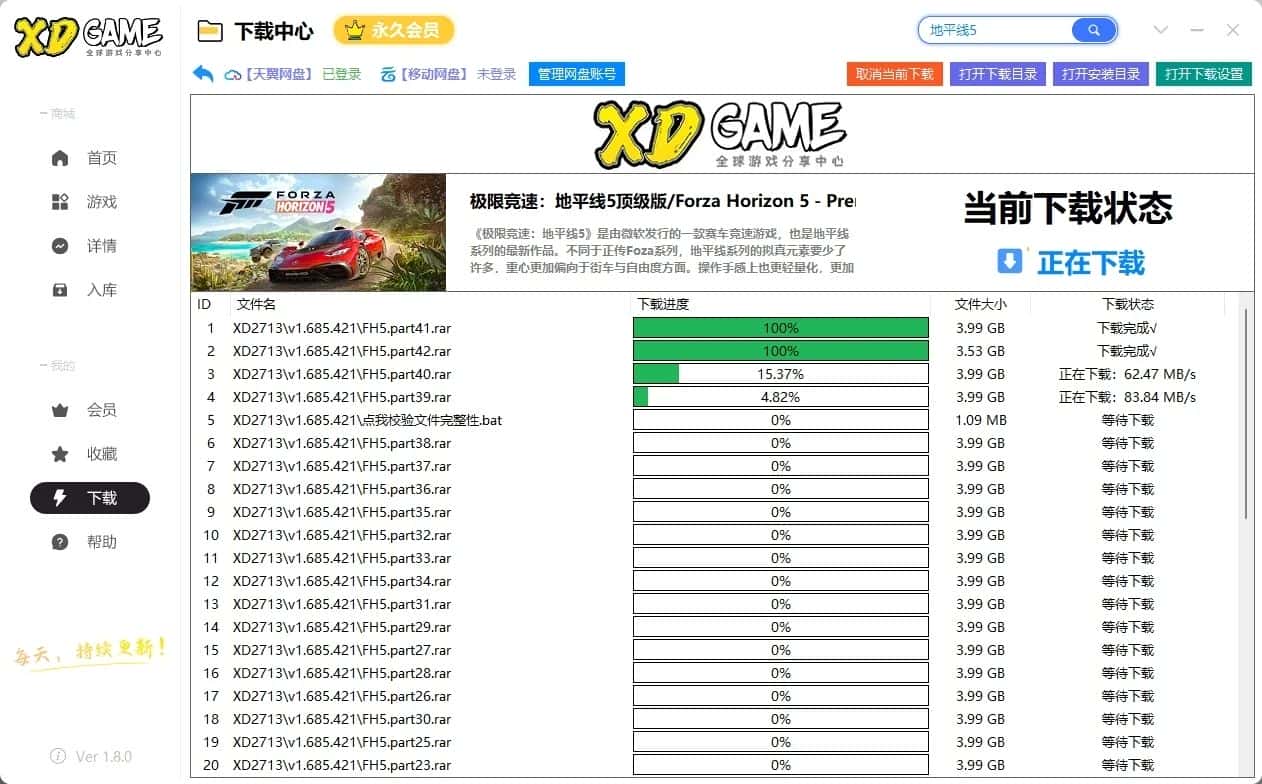Click the 4.82% progress bar
Image resolution: width=1262 pixels, height=784 pixels.
781,397
